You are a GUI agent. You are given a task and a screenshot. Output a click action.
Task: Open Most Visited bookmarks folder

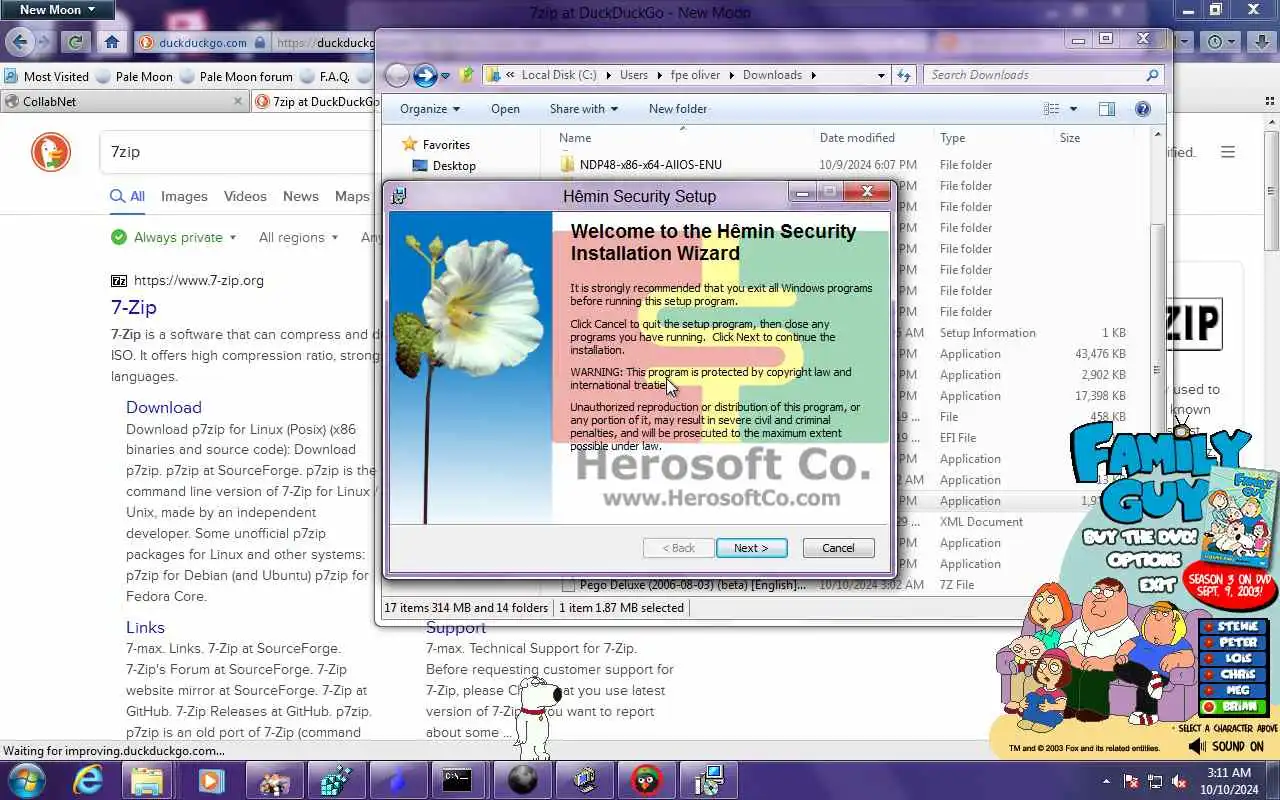[47, 76]
